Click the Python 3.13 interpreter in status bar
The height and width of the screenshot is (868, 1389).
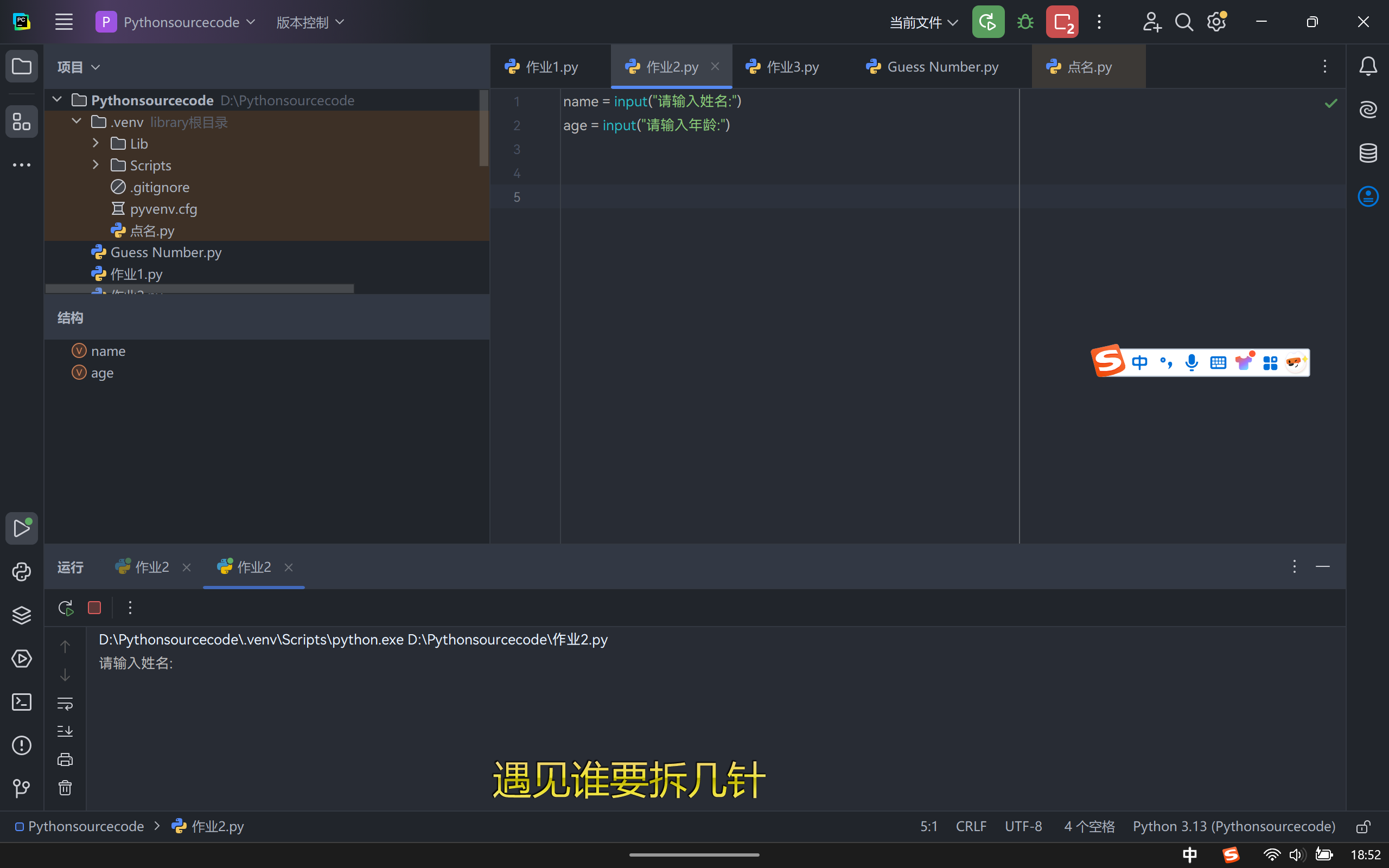click(1233, 827)
